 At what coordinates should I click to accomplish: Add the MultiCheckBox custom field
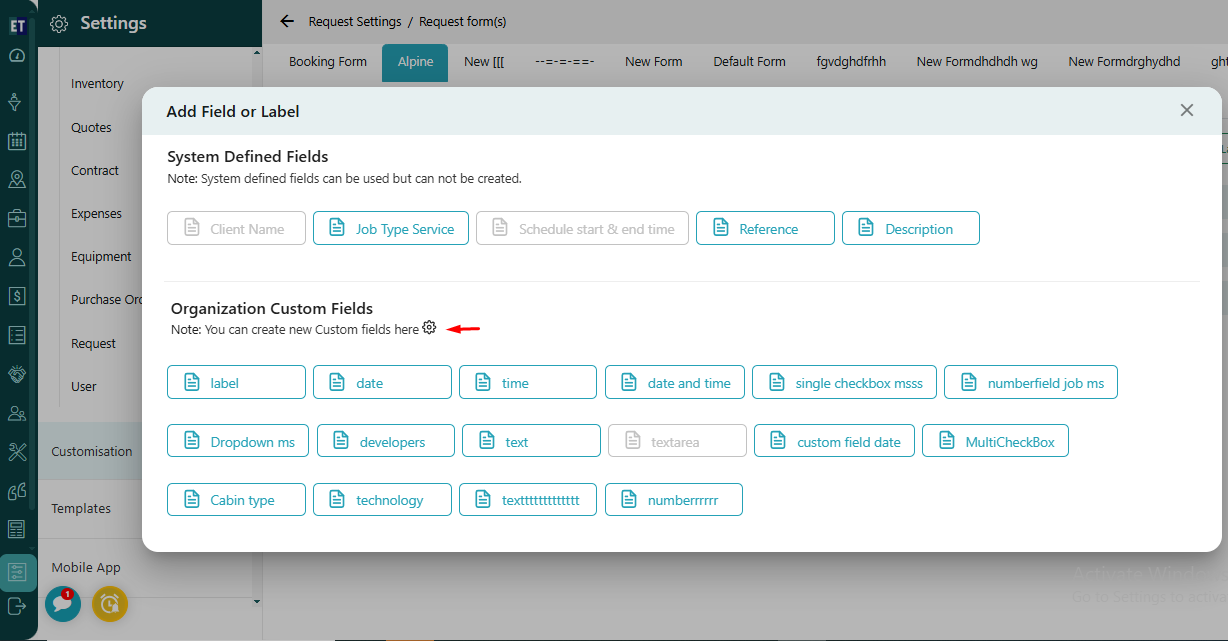click(995, 442)
